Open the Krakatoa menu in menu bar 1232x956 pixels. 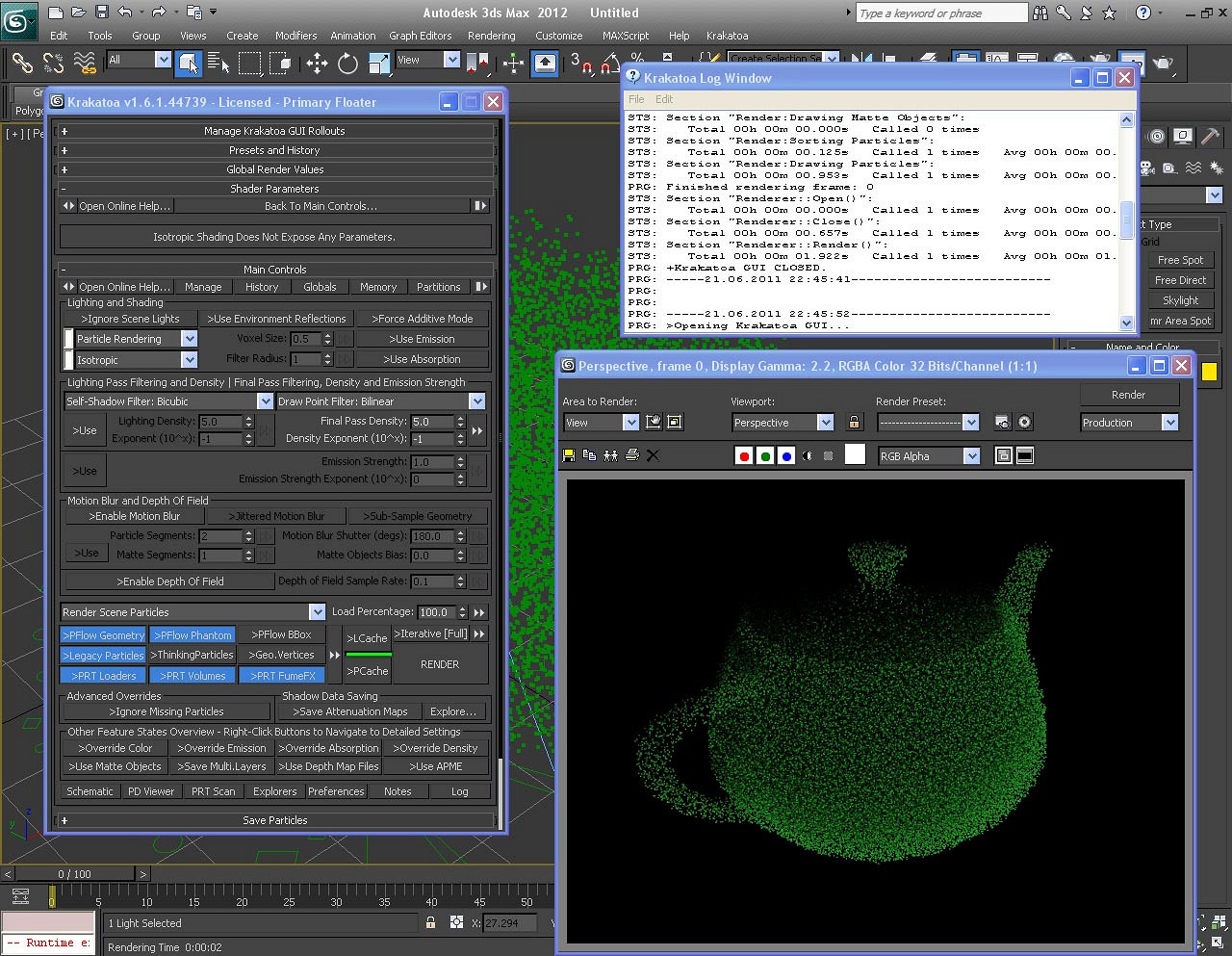(x=727, y=36)
